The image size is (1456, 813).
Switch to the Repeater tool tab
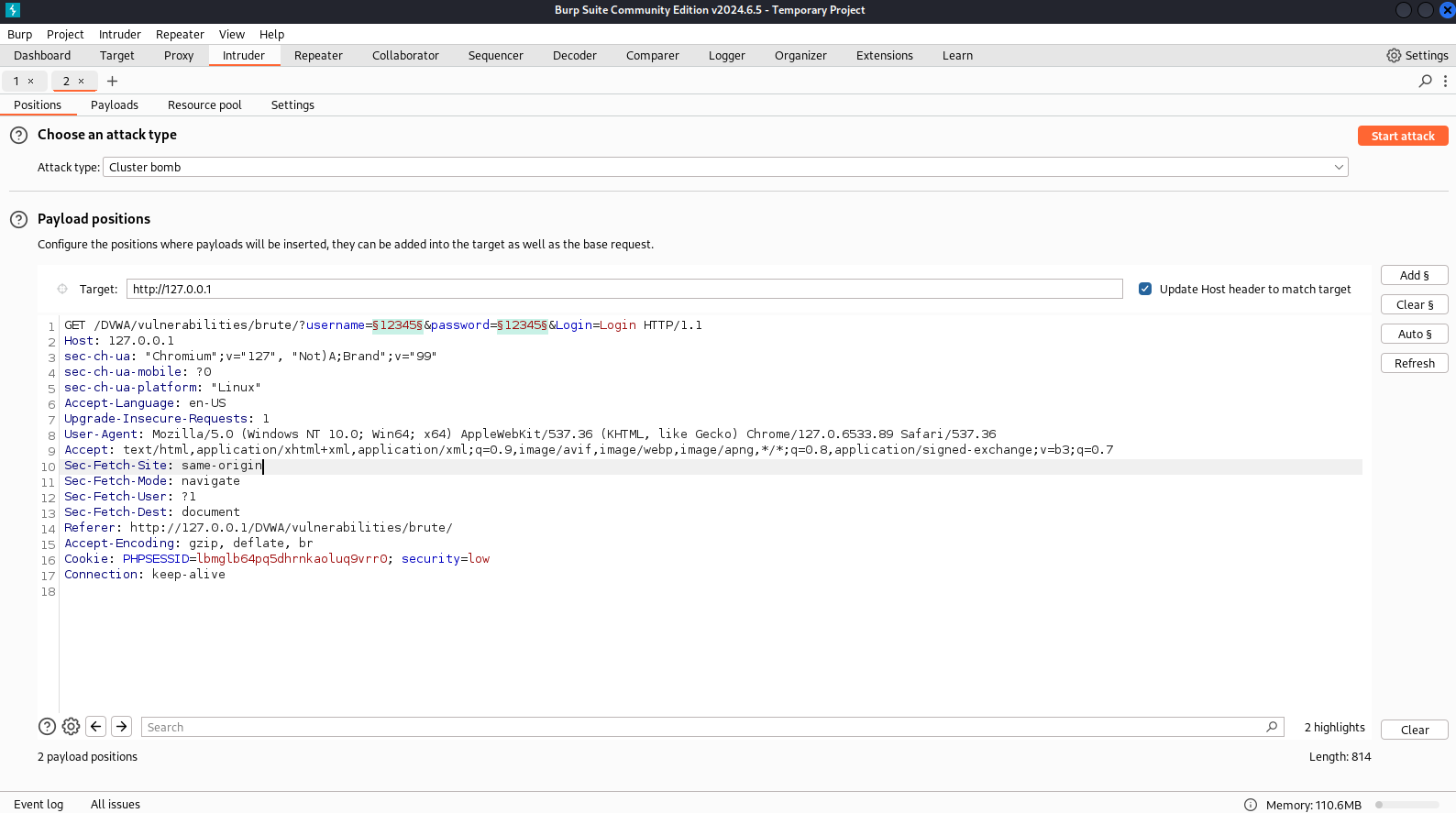318,56
